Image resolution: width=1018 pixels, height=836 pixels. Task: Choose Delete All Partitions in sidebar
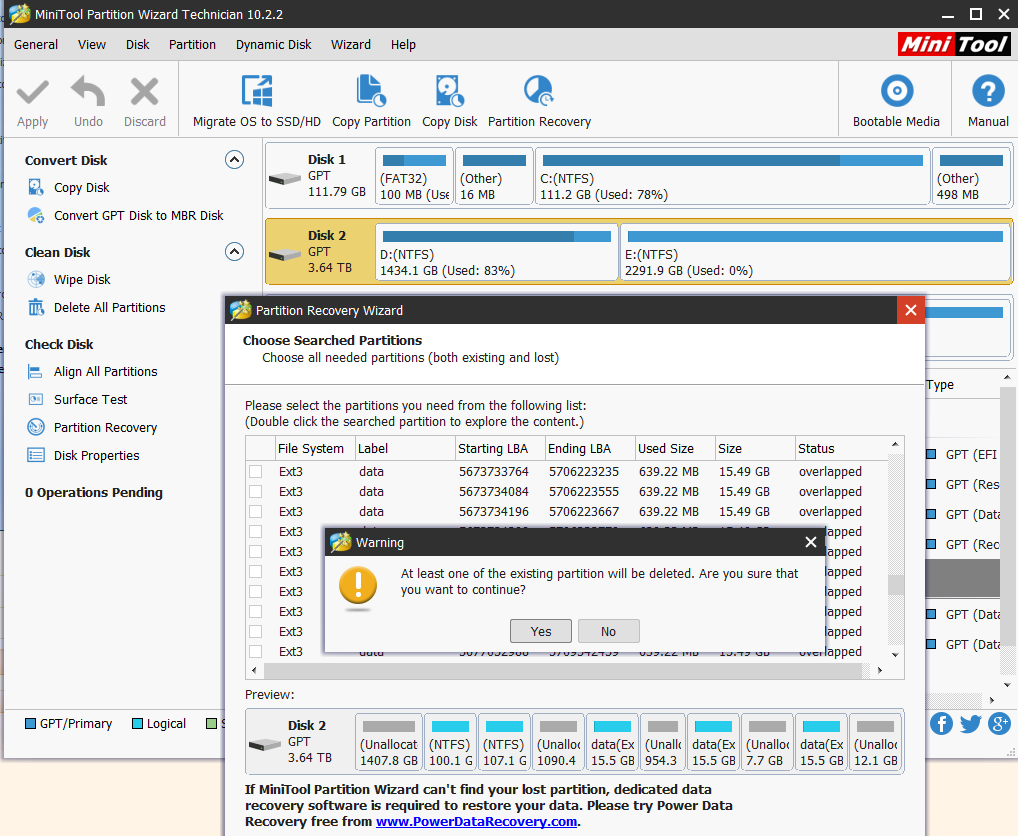pos(109,308)
